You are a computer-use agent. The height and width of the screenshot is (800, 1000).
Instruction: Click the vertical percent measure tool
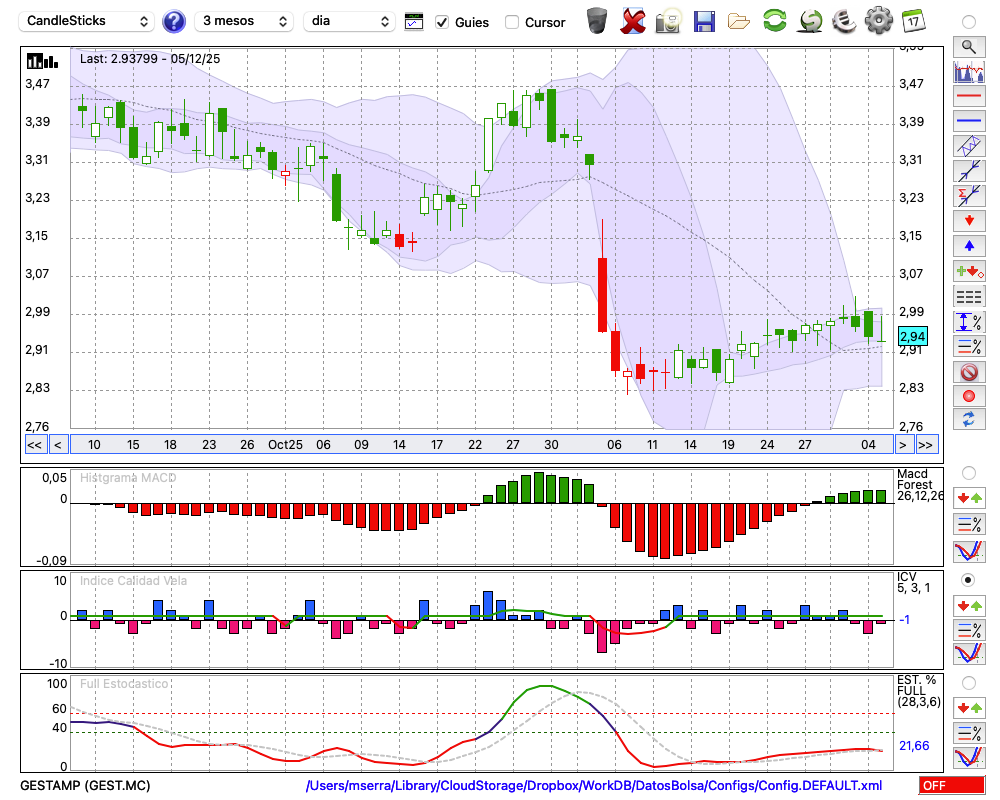click(x=969, y=321)
